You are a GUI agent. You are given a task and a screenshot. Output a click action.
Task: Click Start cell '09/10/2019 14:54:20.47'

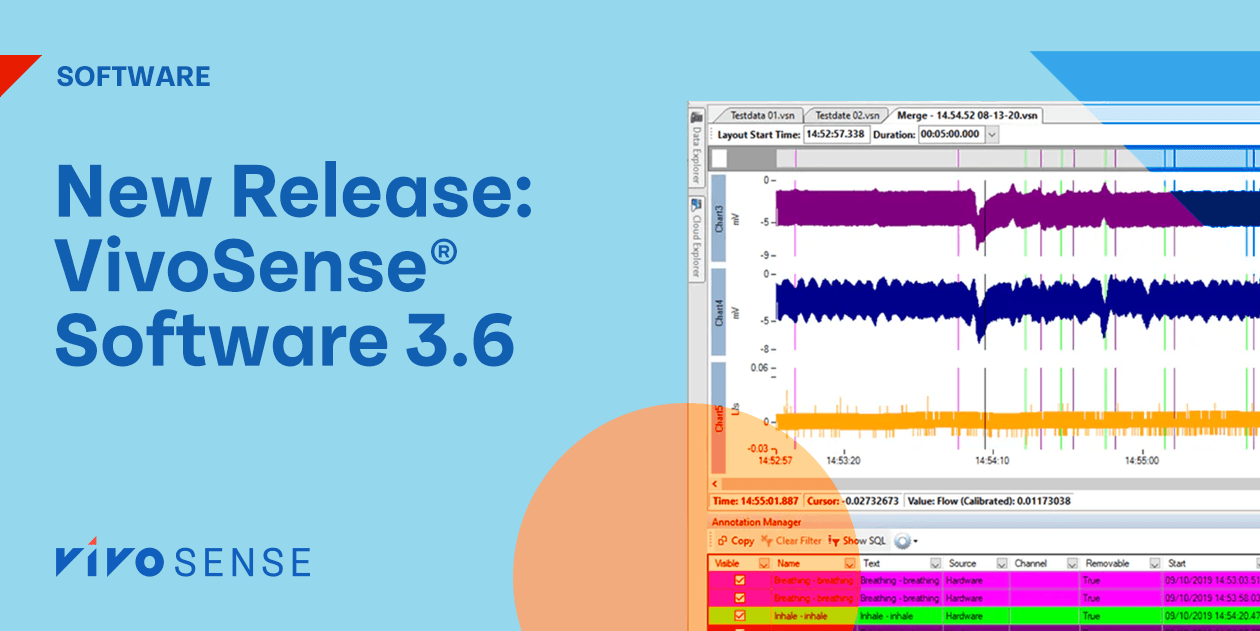1211,616
